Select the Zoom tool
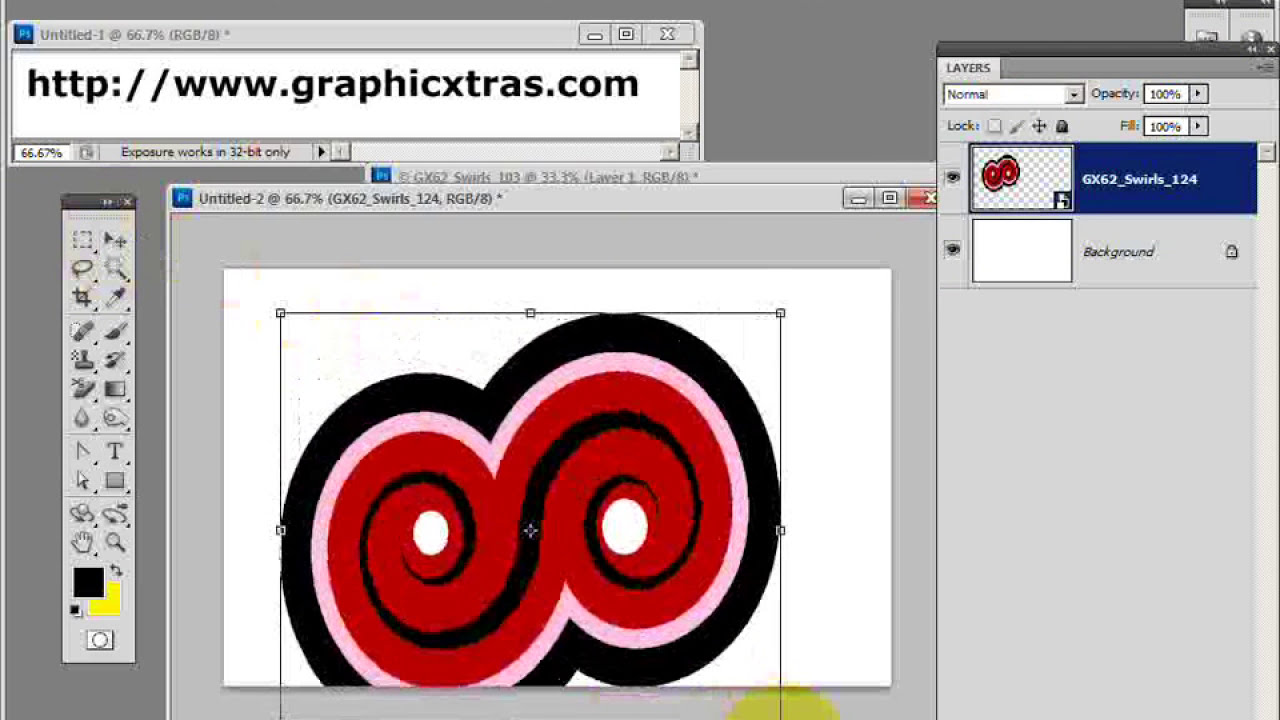The width and height of the screenshot is (1280, 720). click(x=115, y=543)
